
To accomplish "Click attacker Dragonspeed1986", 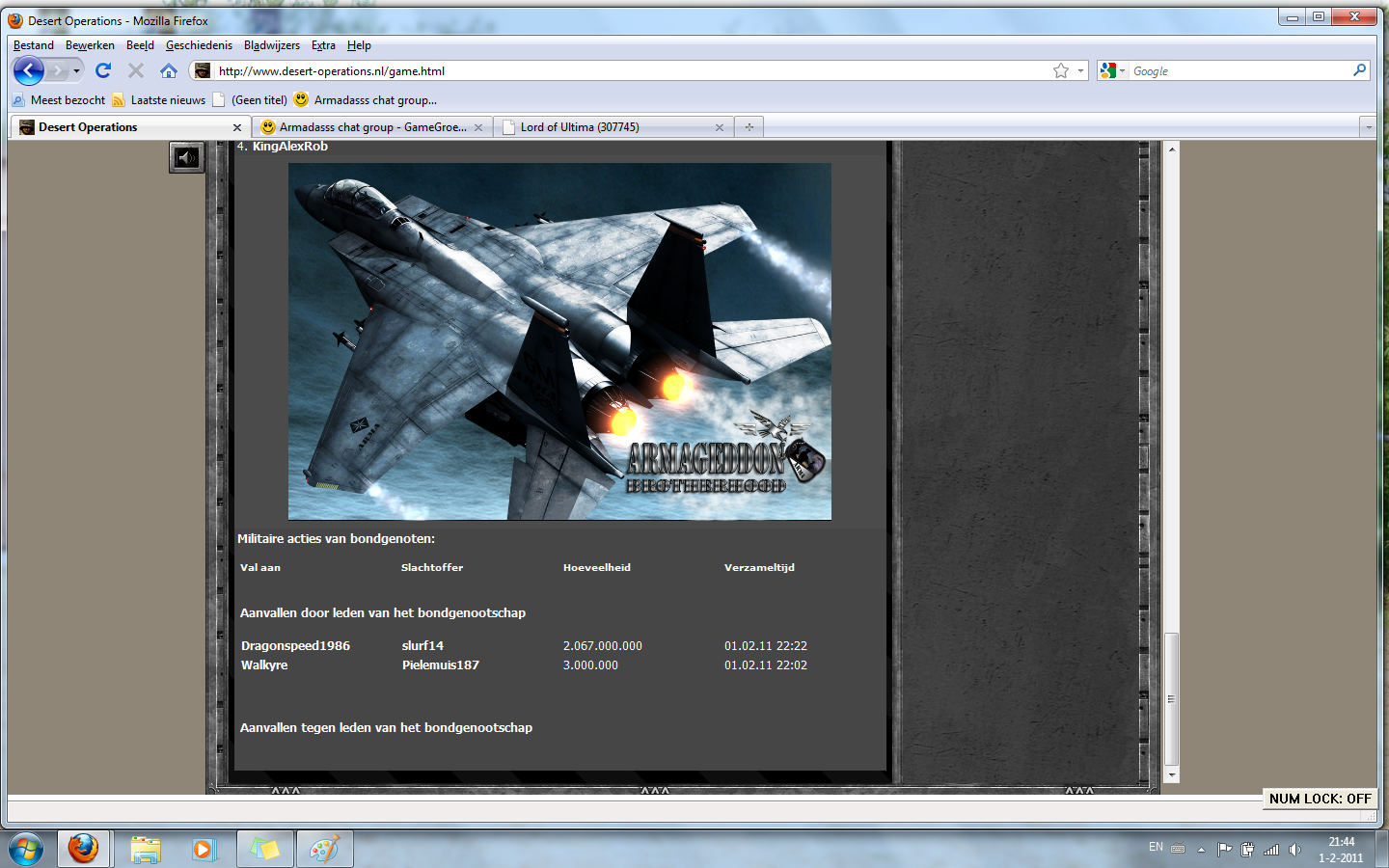I will point(295,646).
